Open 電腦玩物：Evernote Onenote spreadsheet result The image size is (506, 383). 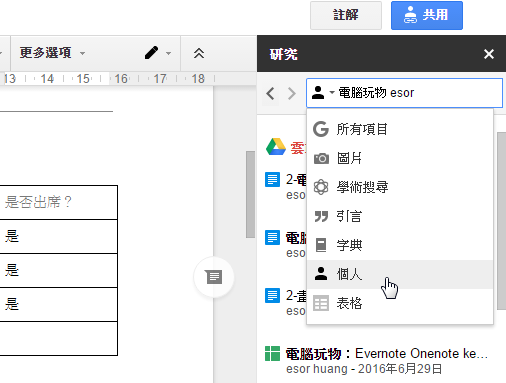(387, 354)
